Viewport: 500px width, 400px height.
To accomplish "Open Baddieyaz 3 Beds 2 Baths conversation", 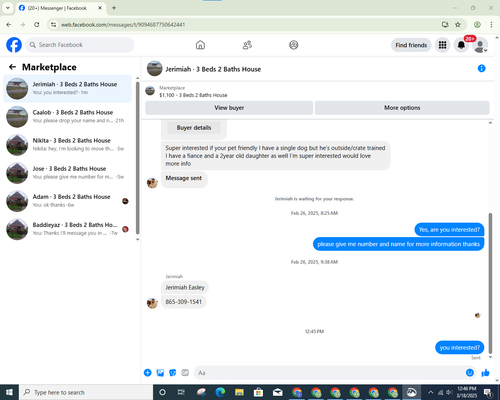I will coord(67,229).
